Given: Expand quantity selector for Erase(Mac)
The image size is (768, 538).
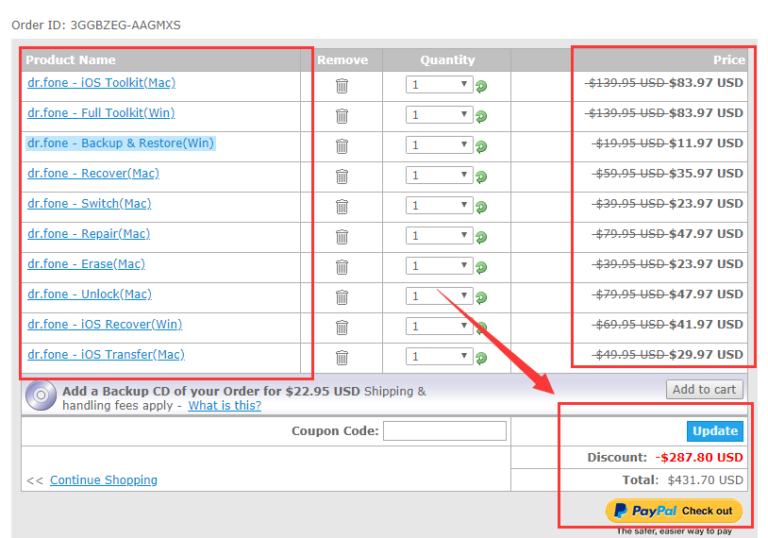Looking at the screenshot, I should pos(439,266).
